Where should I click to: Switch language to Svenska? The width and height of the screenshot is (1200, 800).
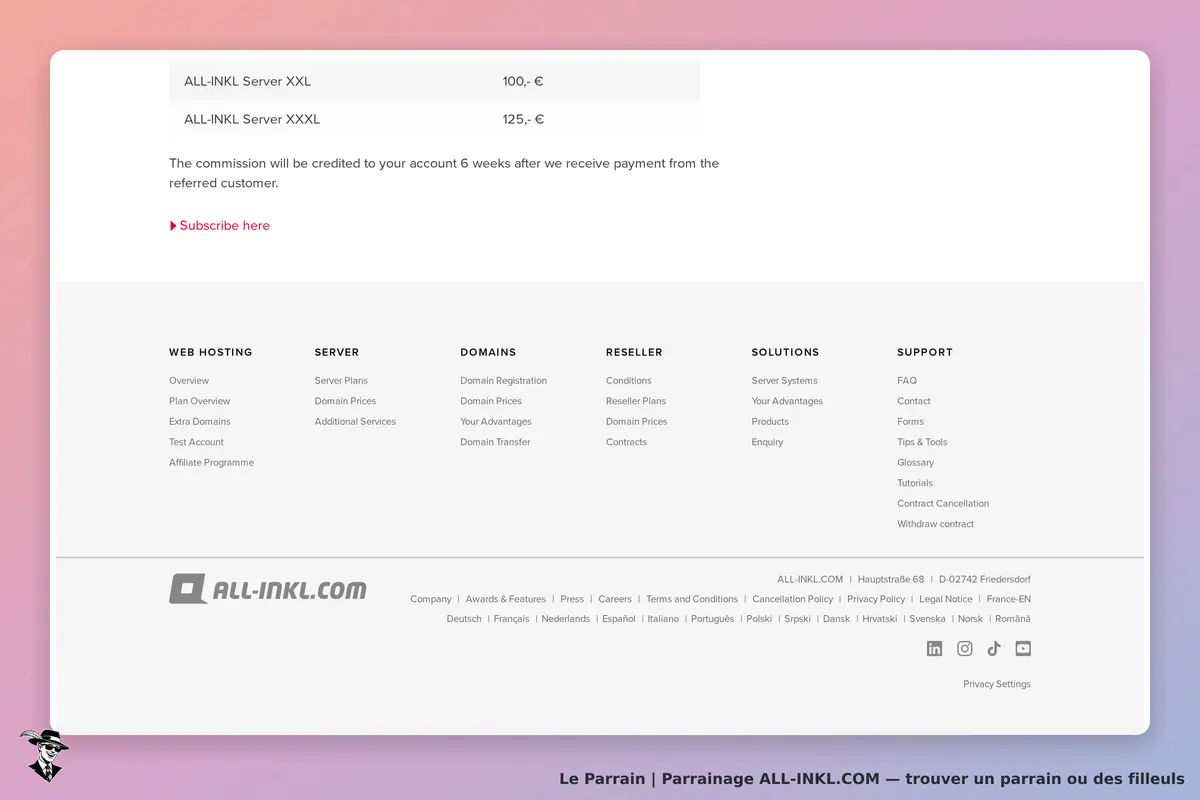(x=927, y=619)
